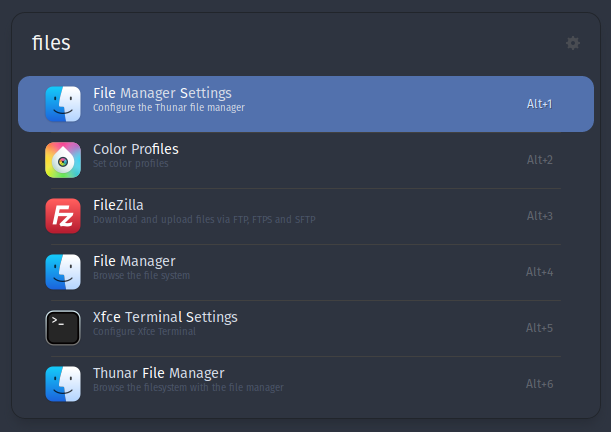Choose Xfce Terminal Settings entry

click(x=165, y=318)
